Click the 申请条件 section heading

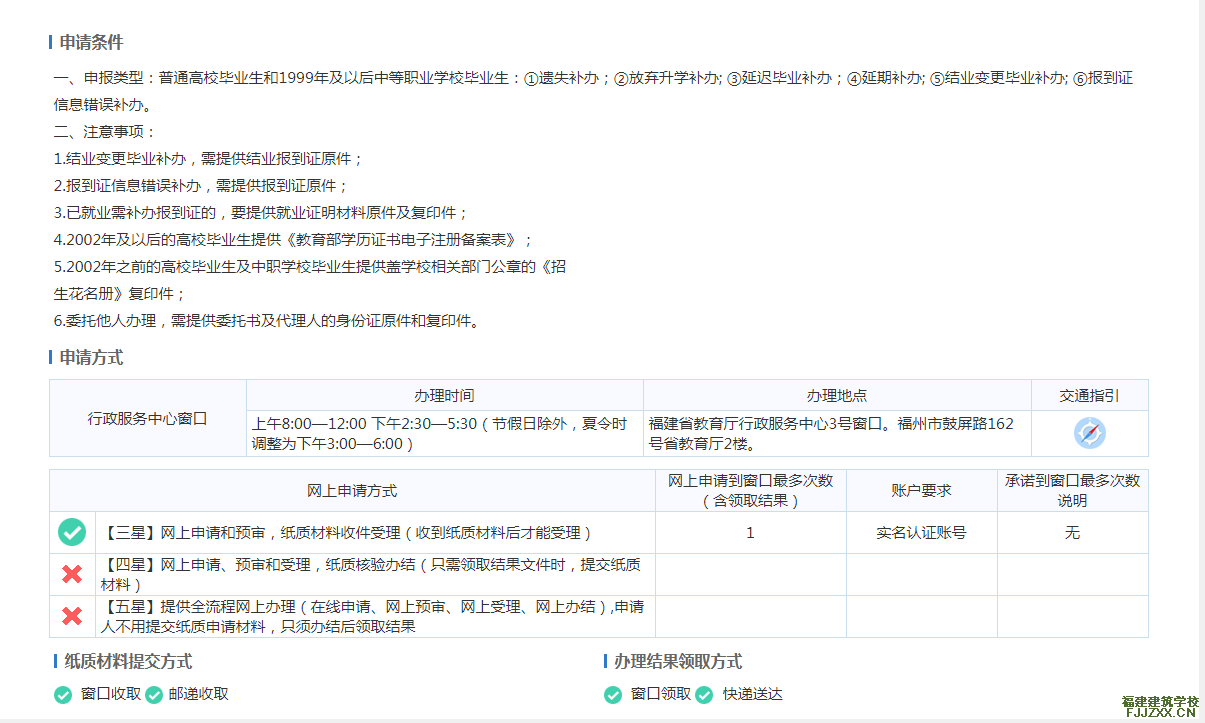click(91, 42)
